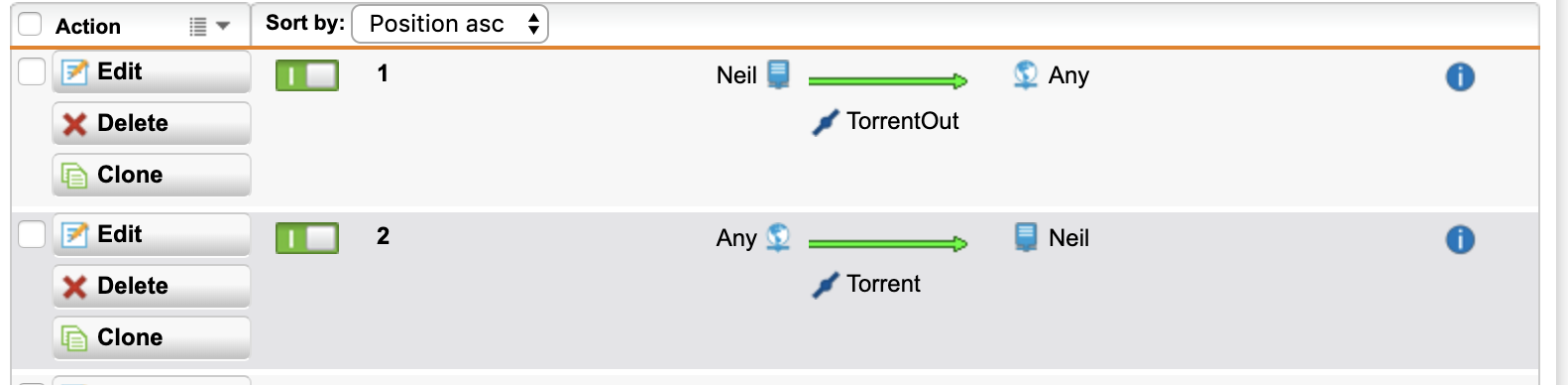Click the TorrentOut service plug icon
The image size is (1568, 385).
(826, 122)
